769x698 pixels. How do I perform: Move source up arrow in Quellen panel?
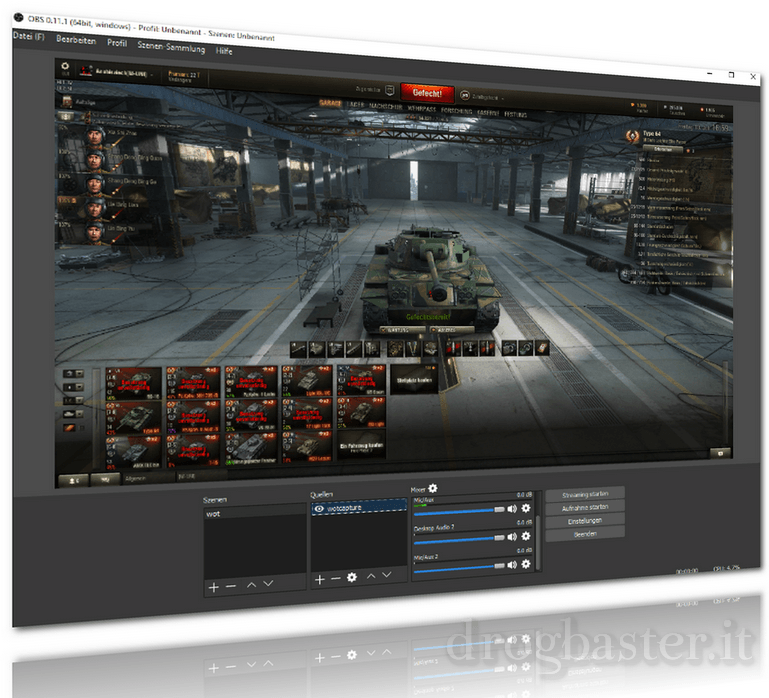pyautogui.click(x=371, y=575)
